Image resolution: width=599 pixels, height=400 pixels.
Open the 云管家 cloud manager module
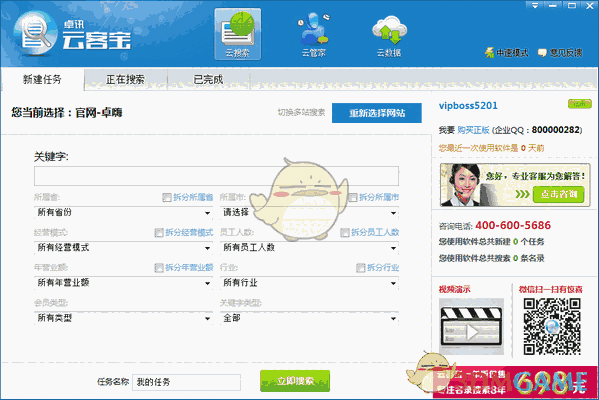click(314, 35)
